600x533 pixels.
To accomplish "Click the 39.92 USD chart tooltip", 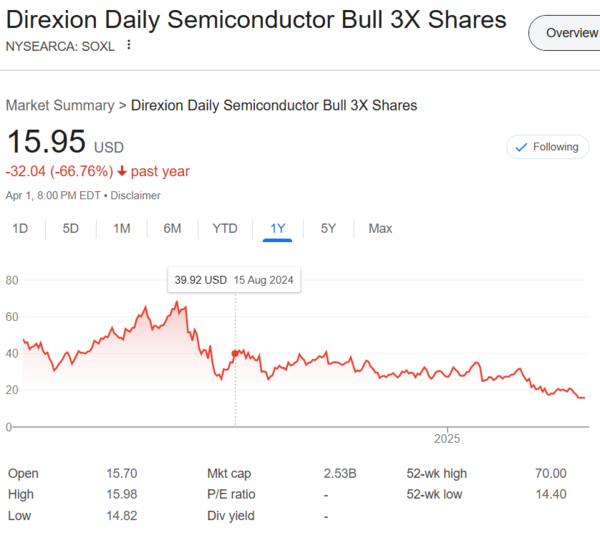I will point(235,280).
